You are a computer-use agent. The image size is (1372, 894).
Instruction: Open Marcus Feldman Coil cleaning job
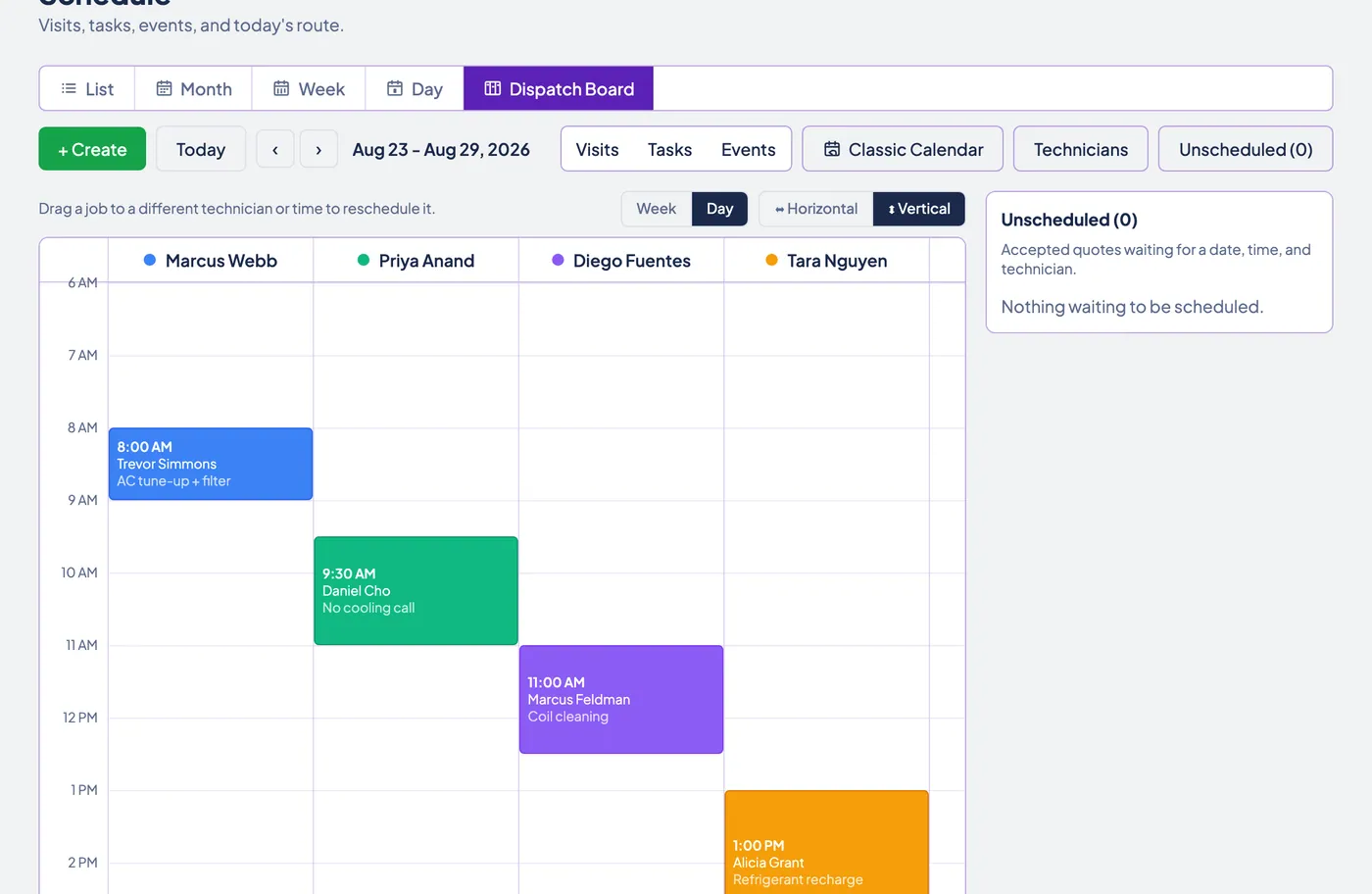621,699
